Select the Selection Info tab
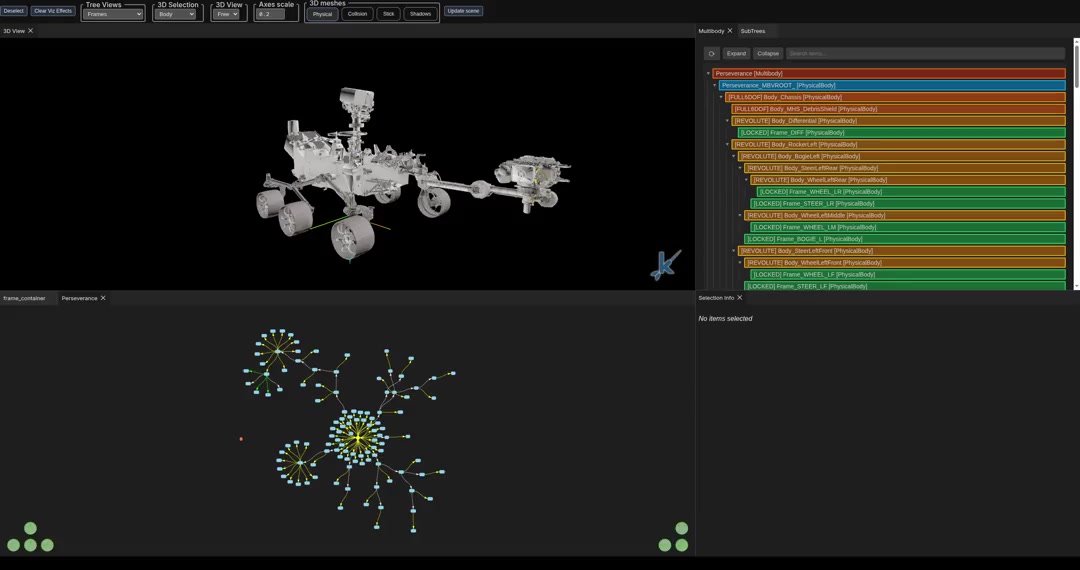The image size is (1080, 570). (716, 298)
